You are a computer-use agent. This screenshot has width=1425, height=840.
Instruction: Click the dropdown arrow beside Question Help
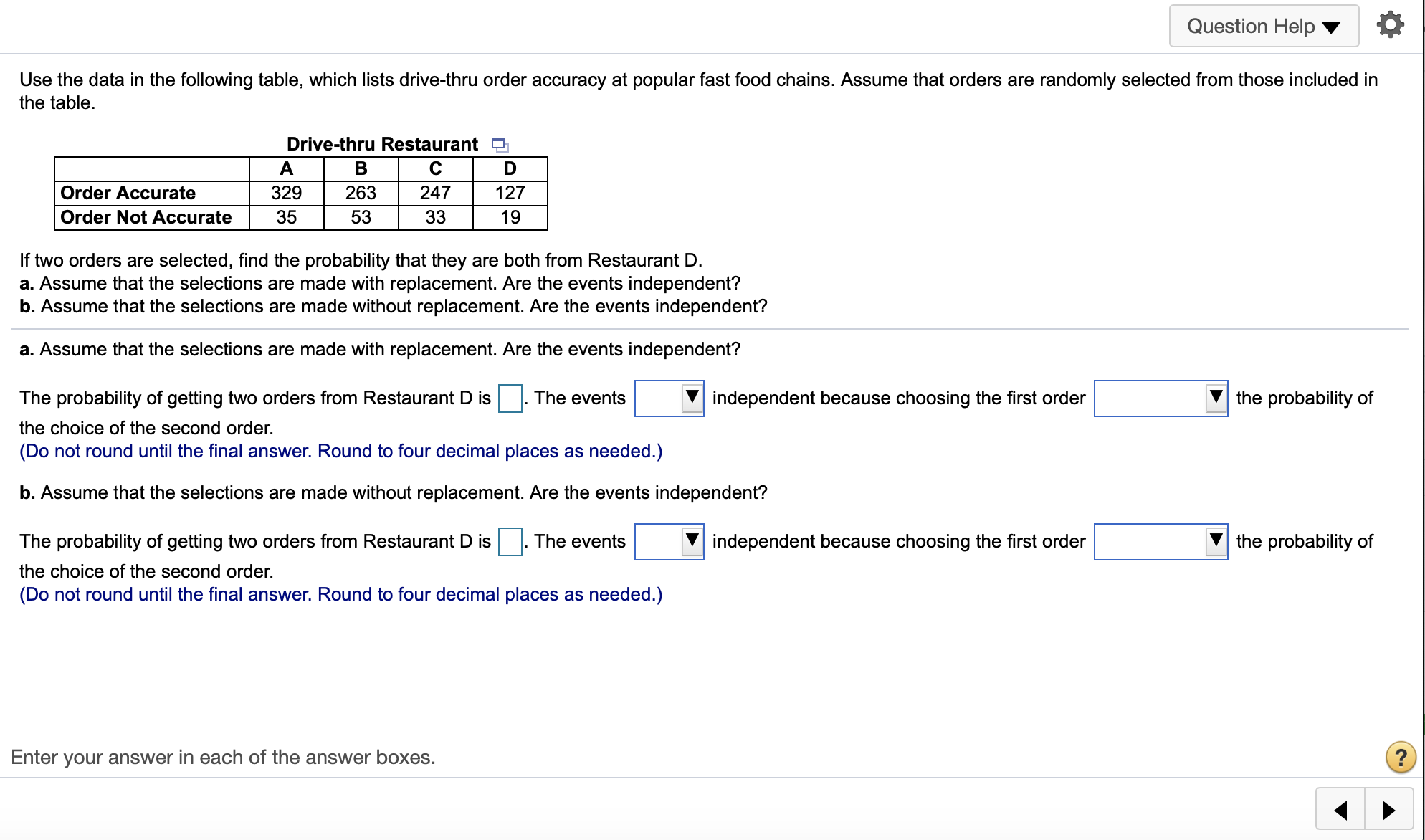tap(1332, 26)
